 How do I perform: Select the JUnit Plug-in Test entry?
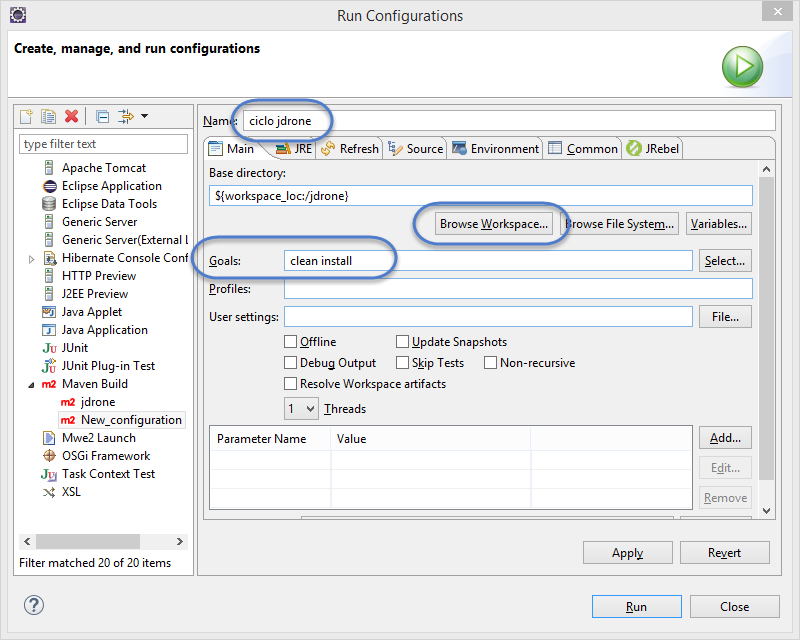click(x=108, y=366)
